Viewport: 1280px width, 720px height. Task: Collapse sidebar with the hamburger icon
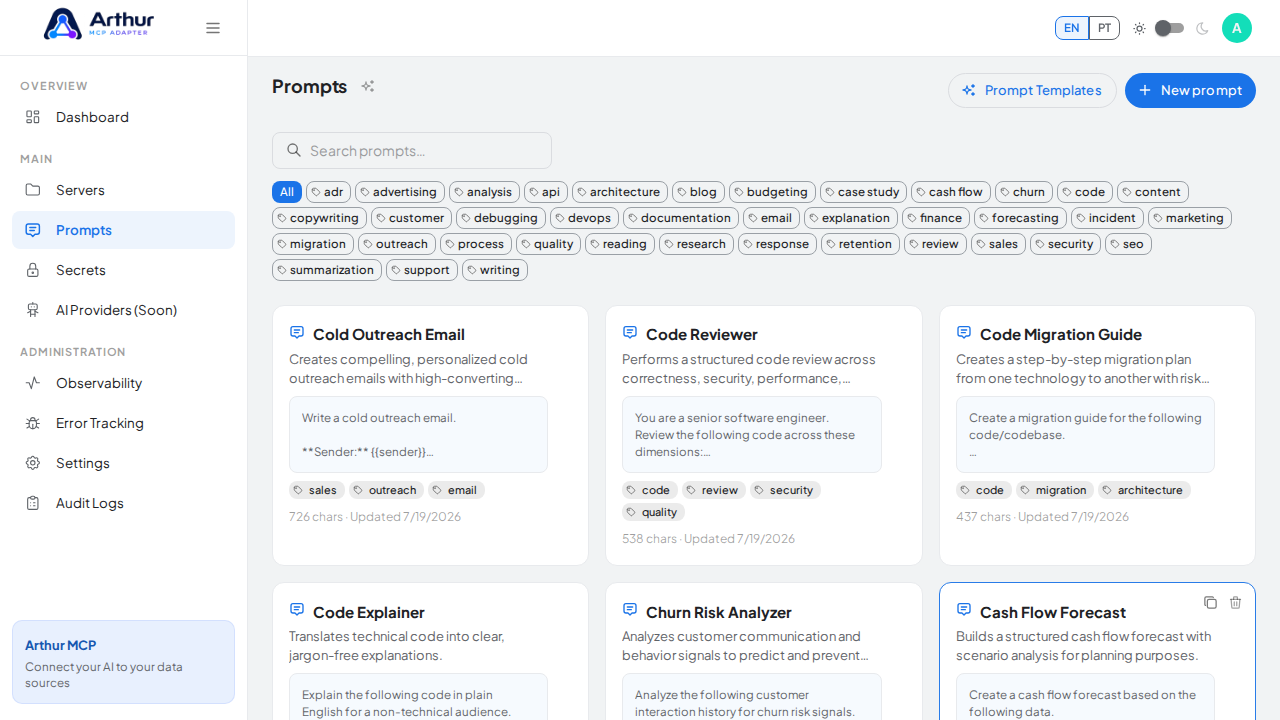point(213,28)
